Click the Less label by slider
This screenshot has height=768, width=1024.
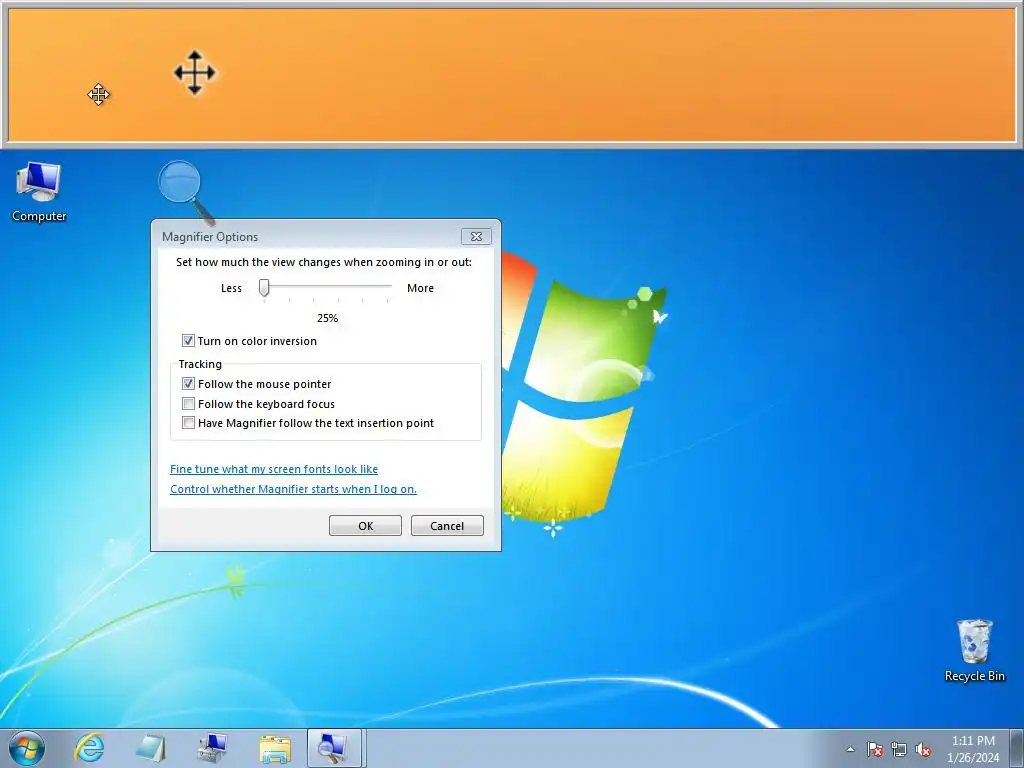(231, 288)
